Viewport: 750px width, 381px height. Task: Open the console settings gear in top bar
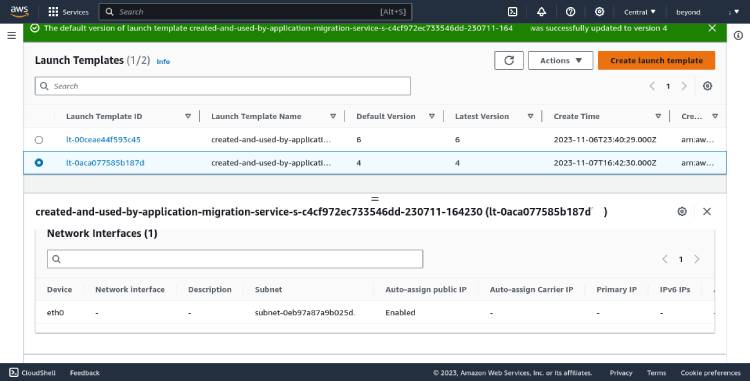pos(599,12)
